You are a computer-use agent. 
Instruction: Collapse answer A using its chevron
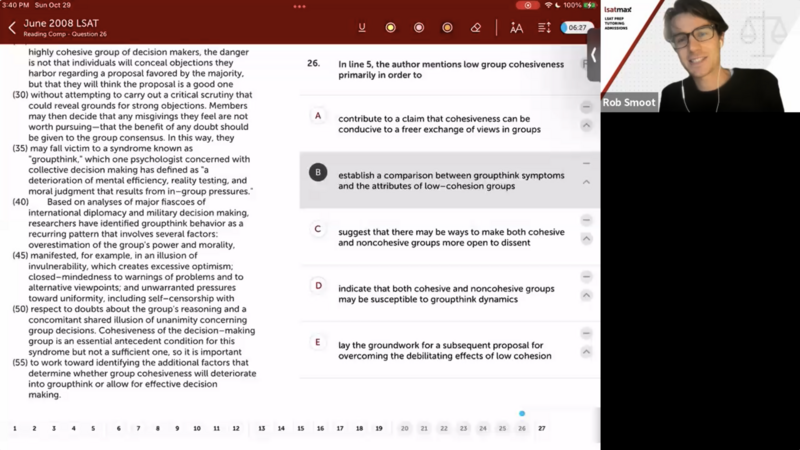(586, 126)
